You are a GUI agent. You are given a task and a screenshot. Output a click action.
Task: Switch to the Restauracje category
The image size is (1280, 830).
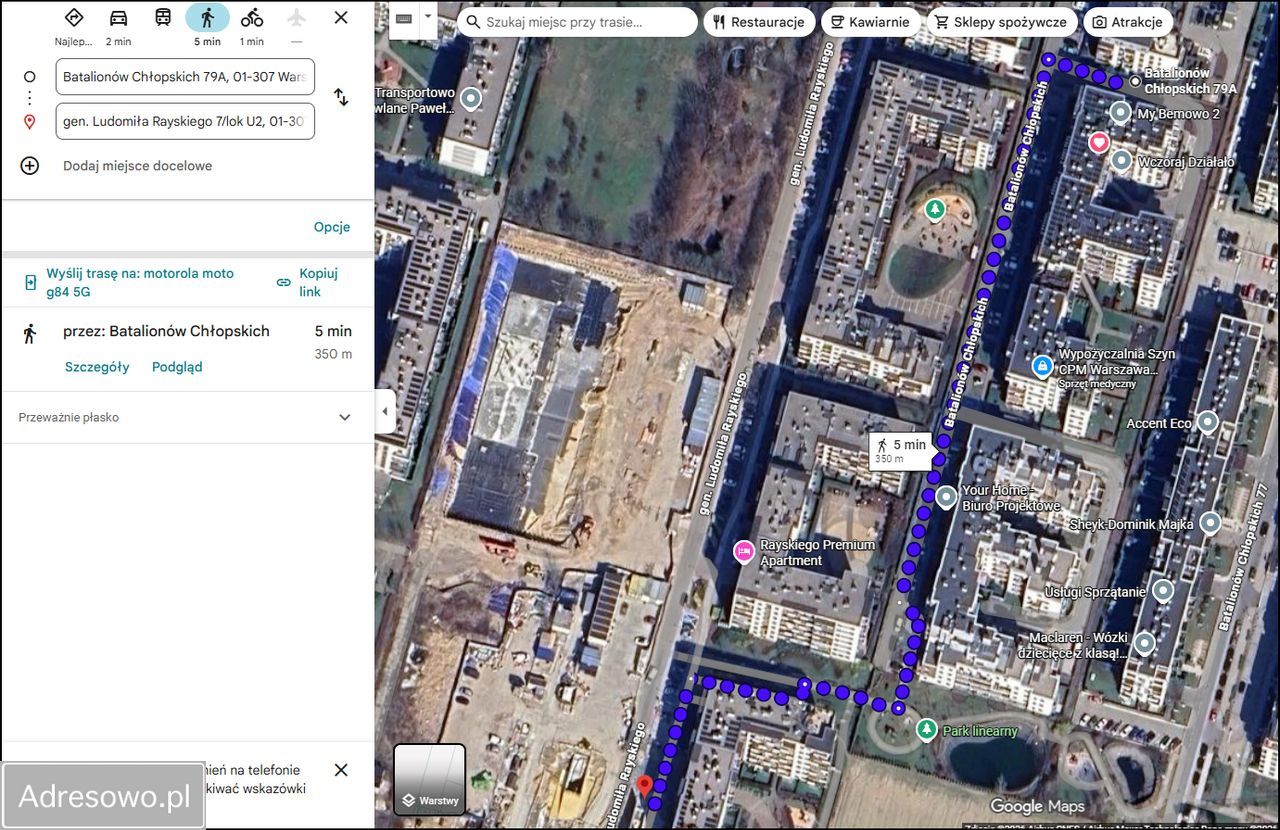(759, 21)
